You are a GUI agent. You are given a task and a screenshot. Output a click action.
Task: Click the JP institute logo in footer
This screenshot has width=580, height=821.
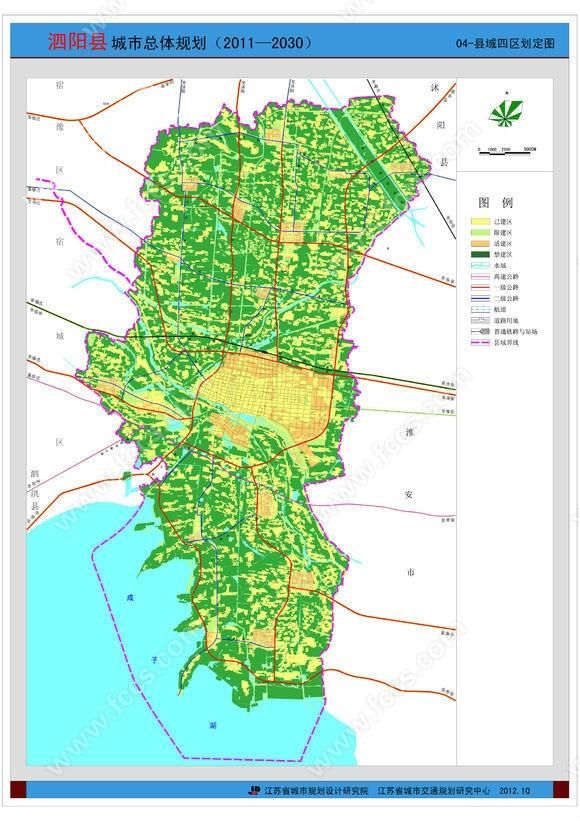[x=253, y=791]
